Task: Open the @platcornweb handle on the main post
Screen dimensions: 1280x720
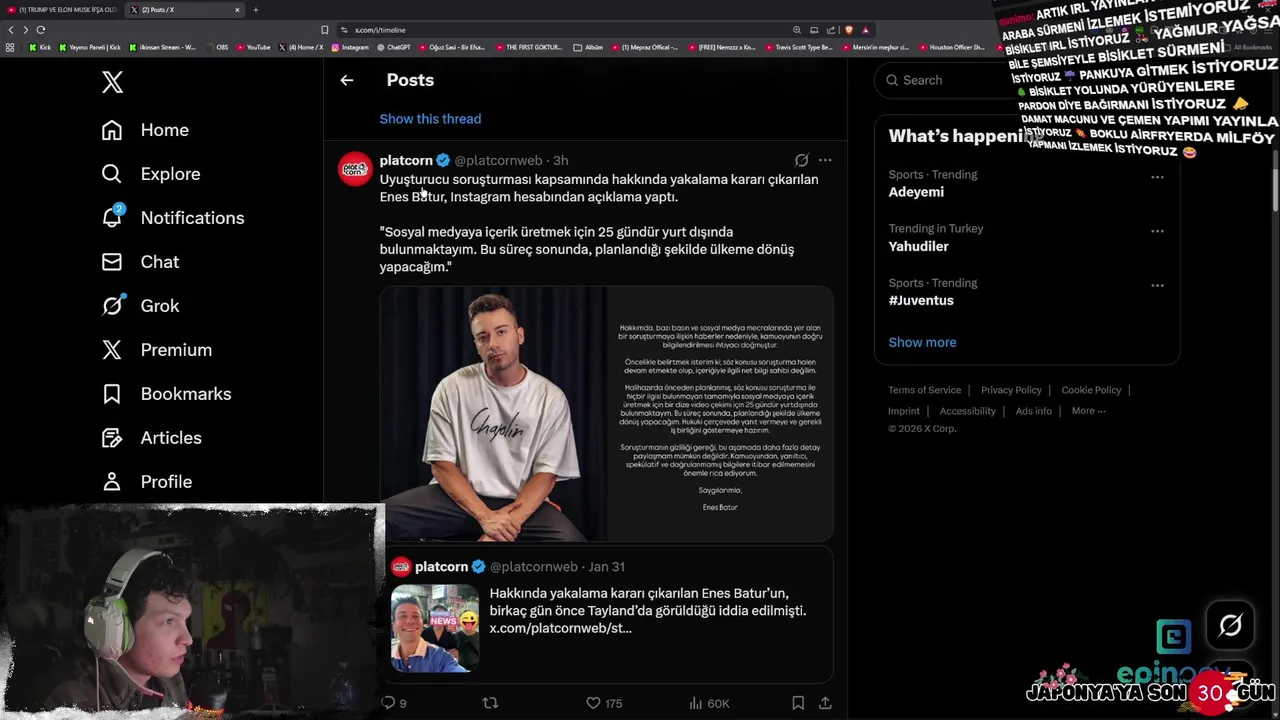Action: 498,160
